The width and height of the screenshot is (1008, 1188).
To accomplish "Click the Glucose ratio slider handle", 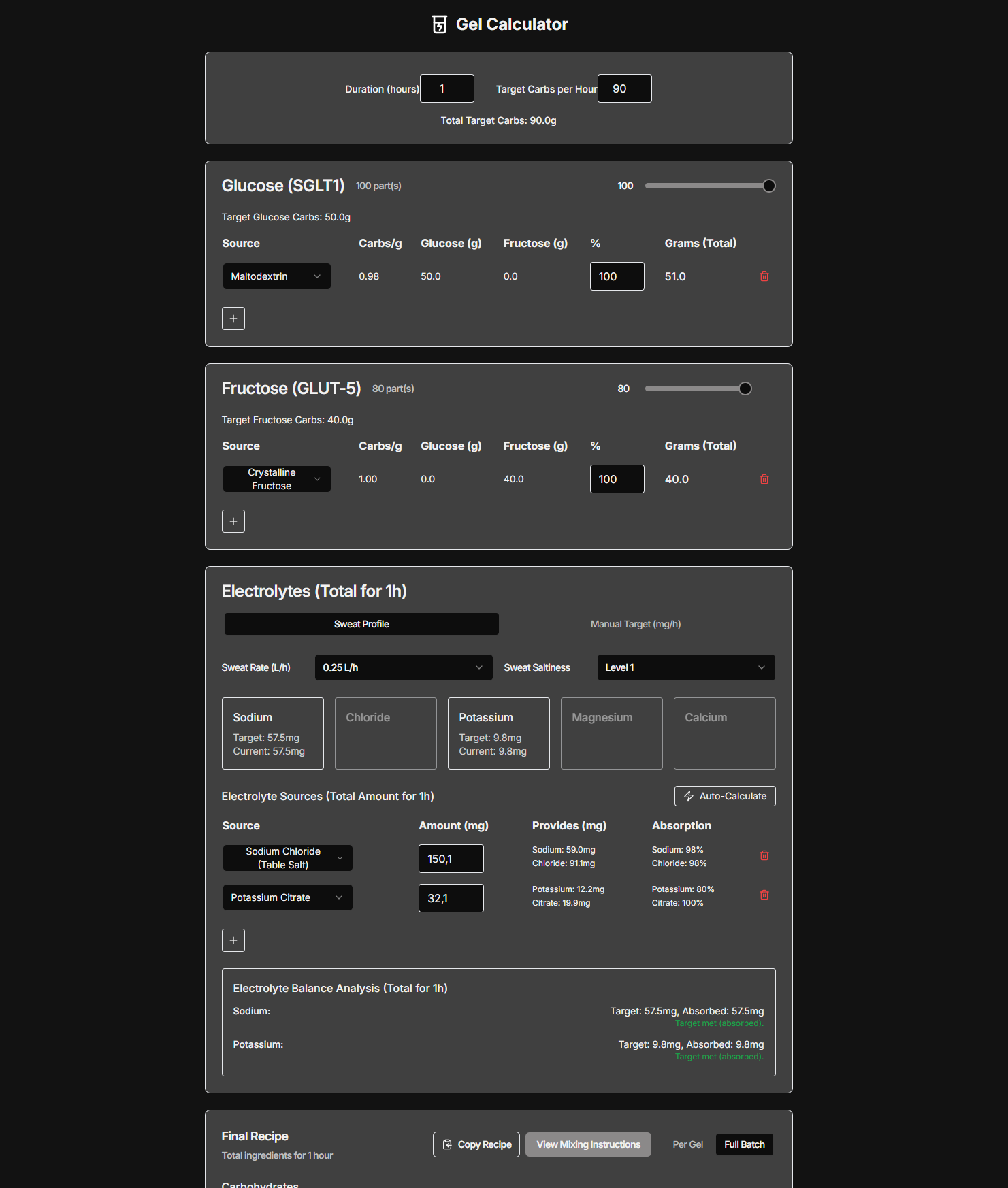I will [x=769, y=186].
